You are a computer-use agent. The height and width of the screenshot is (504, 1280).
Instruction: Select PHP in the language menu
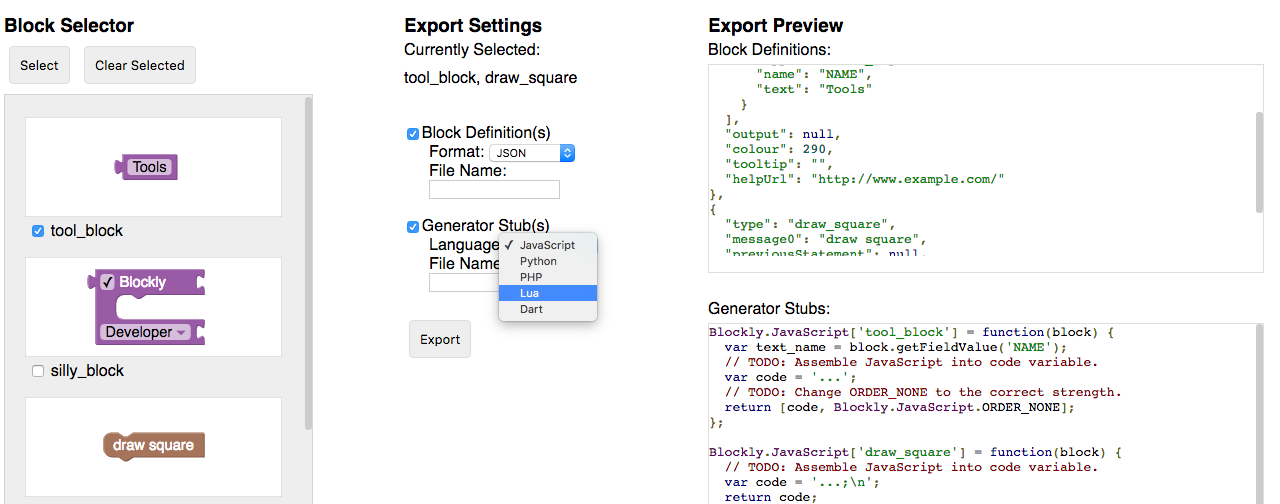point(531,277)
